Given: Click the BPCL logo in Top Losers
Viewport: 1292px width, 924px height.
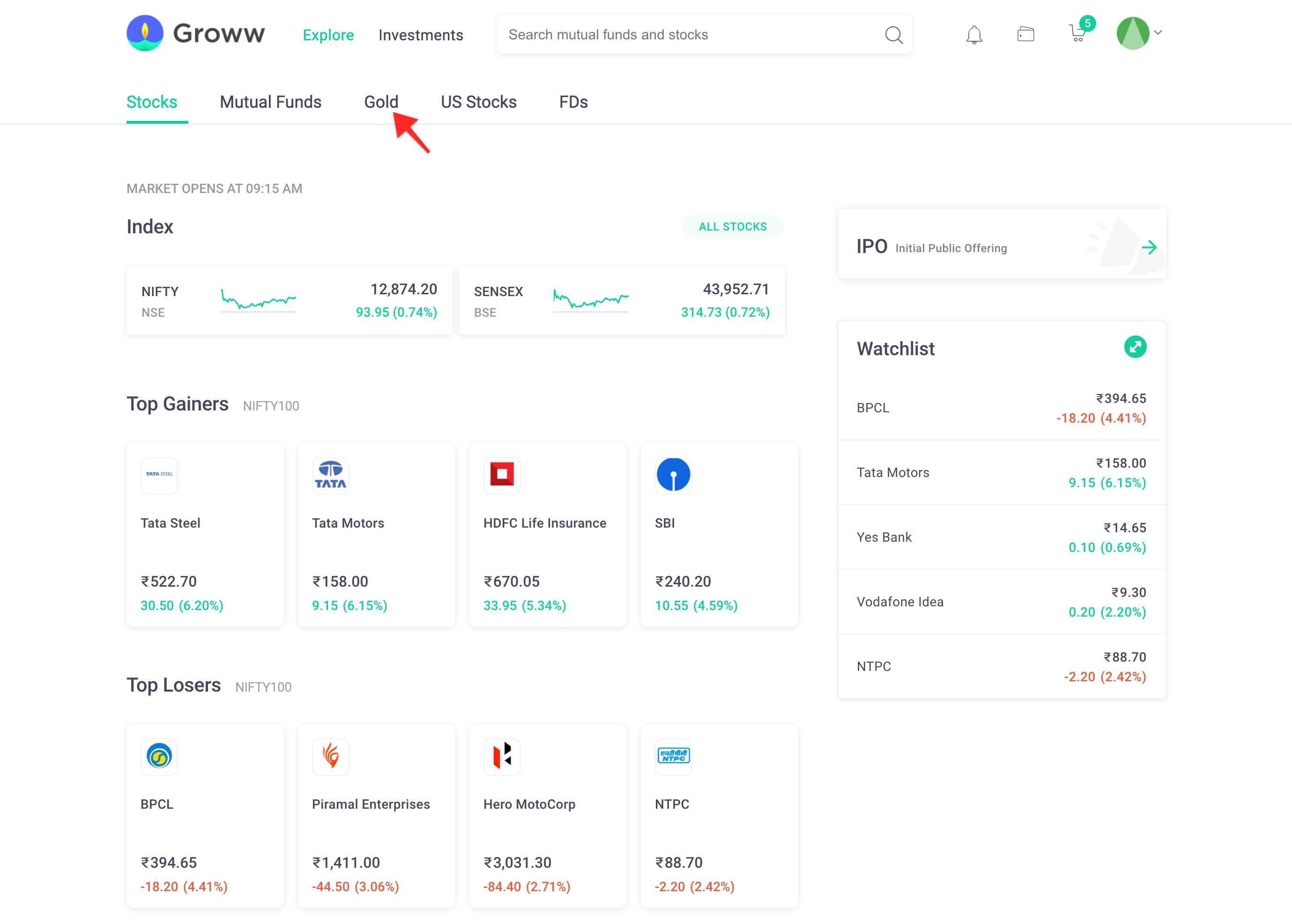Looking at the screenshot, I should (x=159, y=757).
